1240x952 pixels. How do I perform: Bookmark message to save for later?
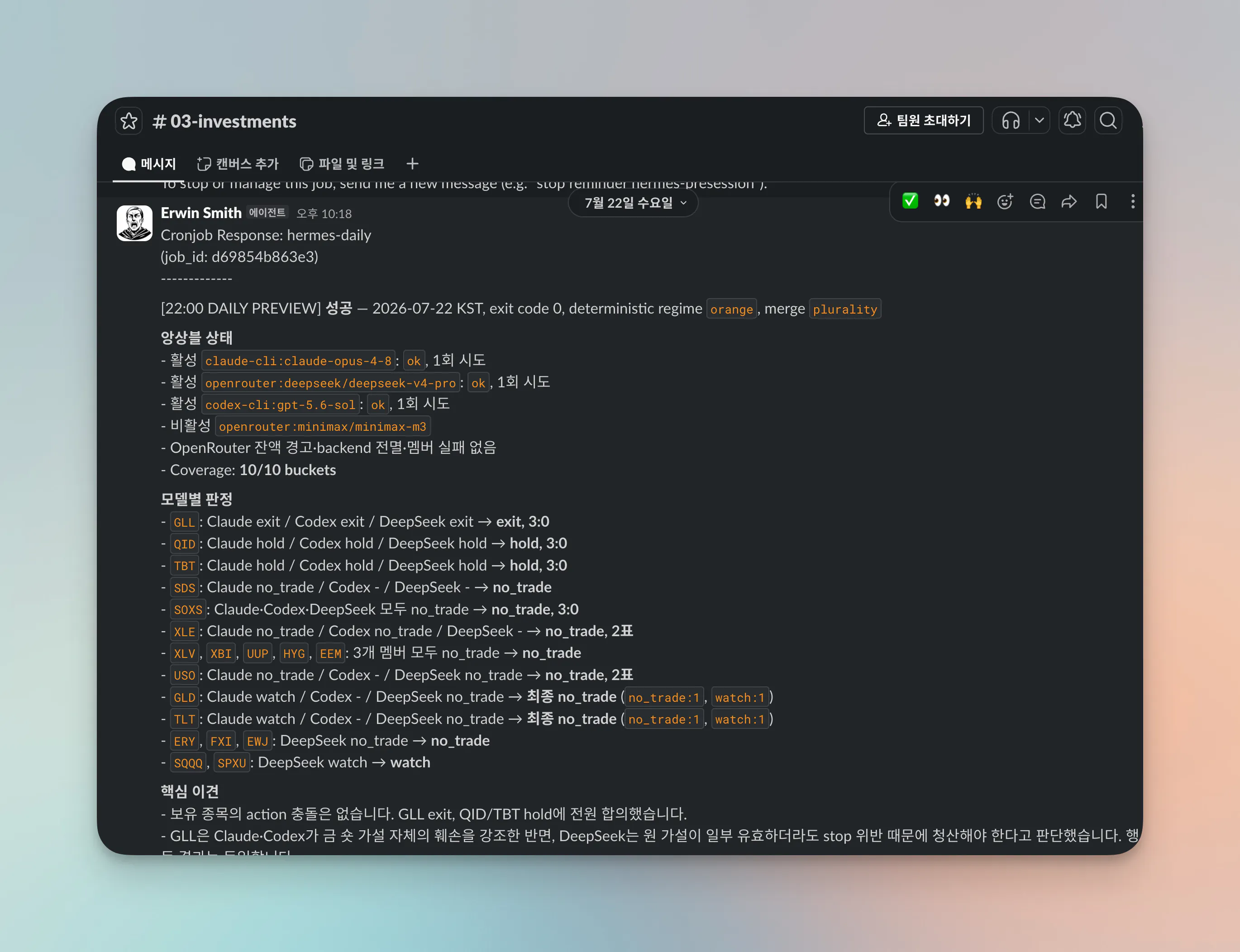point(1101,201)
